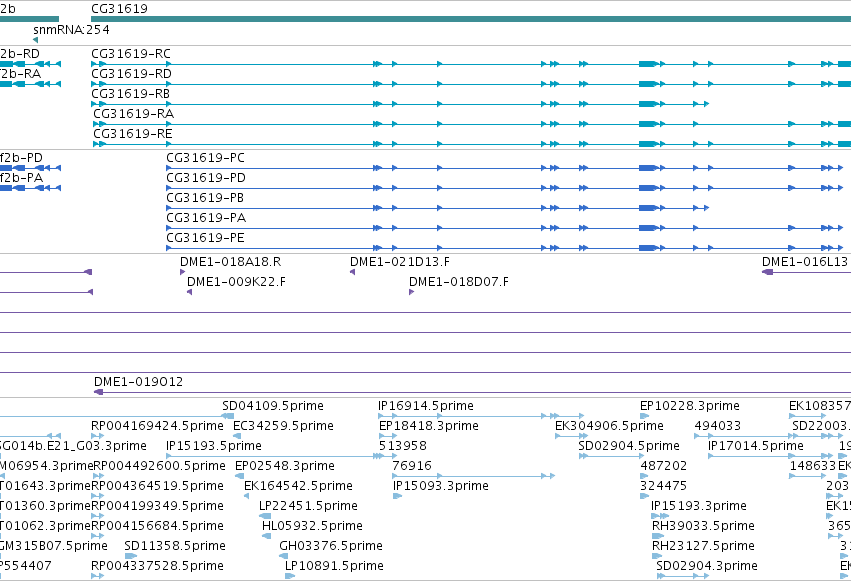Select transcript CG31619-RE label
Image resolution: width=851 pixels, height=581 pixels.
pyautogui.click(x=132, y=134)
